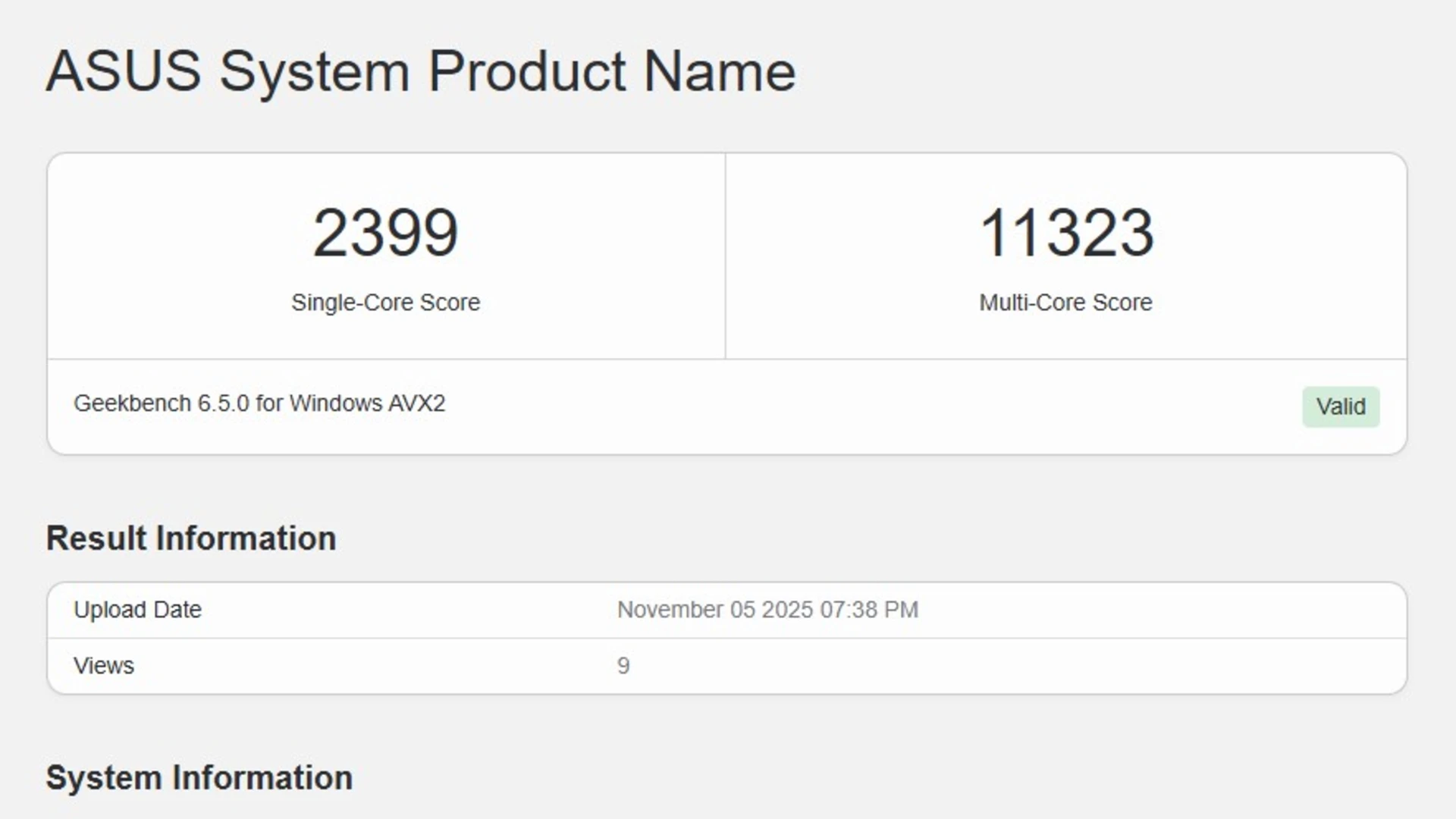1456x819 pixels.
Task: Select the Single-Core Score label
Action: coord(385,303)
